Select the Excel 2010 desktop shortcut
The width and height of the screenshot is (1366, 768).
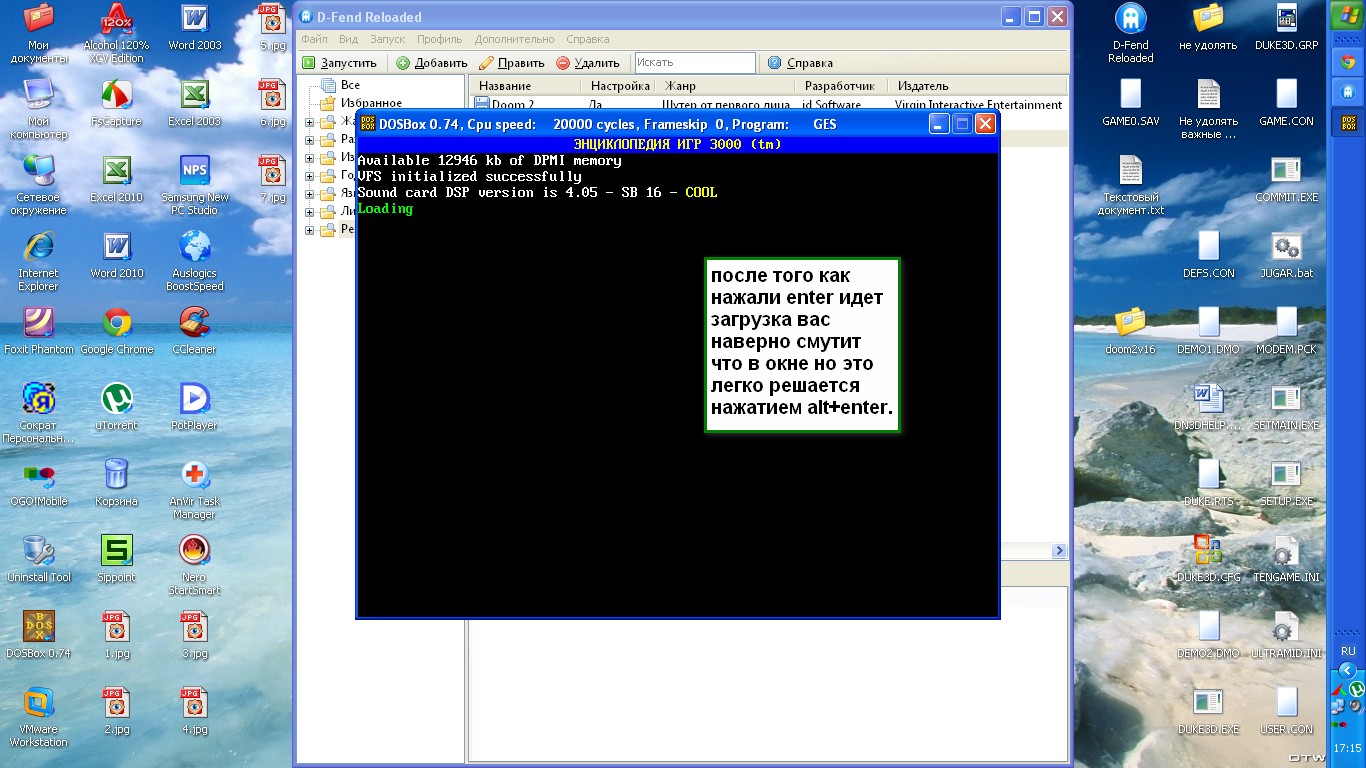coord(116,180)
